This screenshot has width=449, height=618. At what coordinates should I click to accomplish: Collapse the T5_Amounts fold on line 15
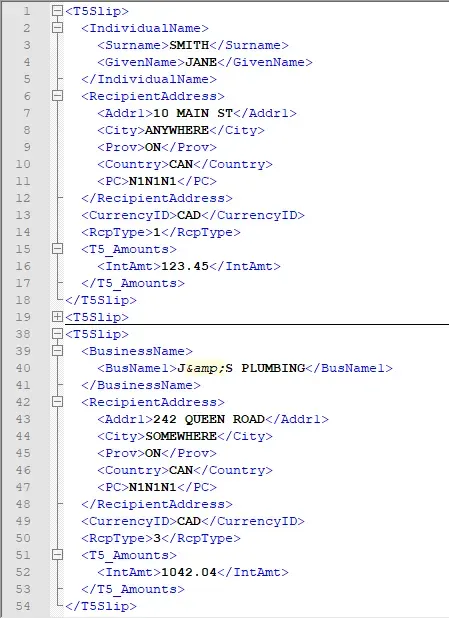pos(58,249)
